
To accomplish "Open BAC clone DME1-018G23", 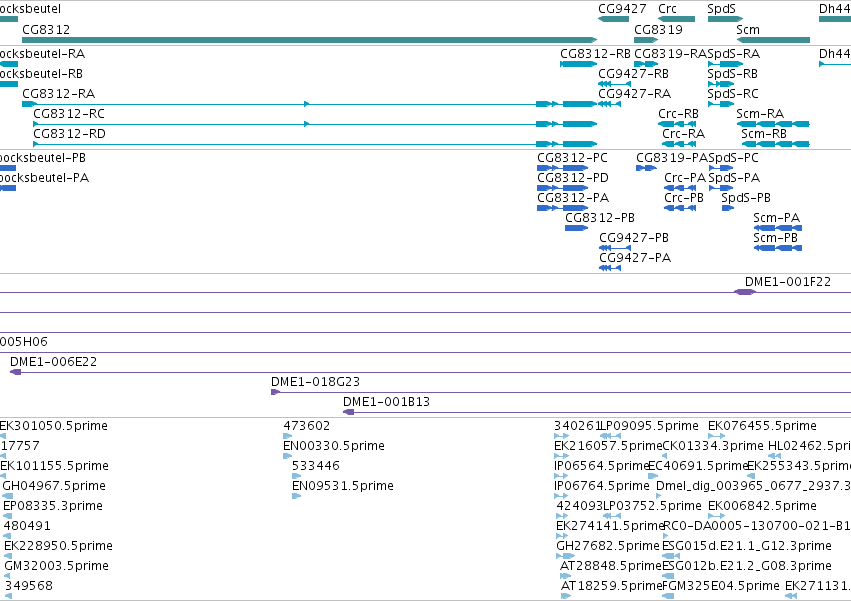I will click(315, 382).
